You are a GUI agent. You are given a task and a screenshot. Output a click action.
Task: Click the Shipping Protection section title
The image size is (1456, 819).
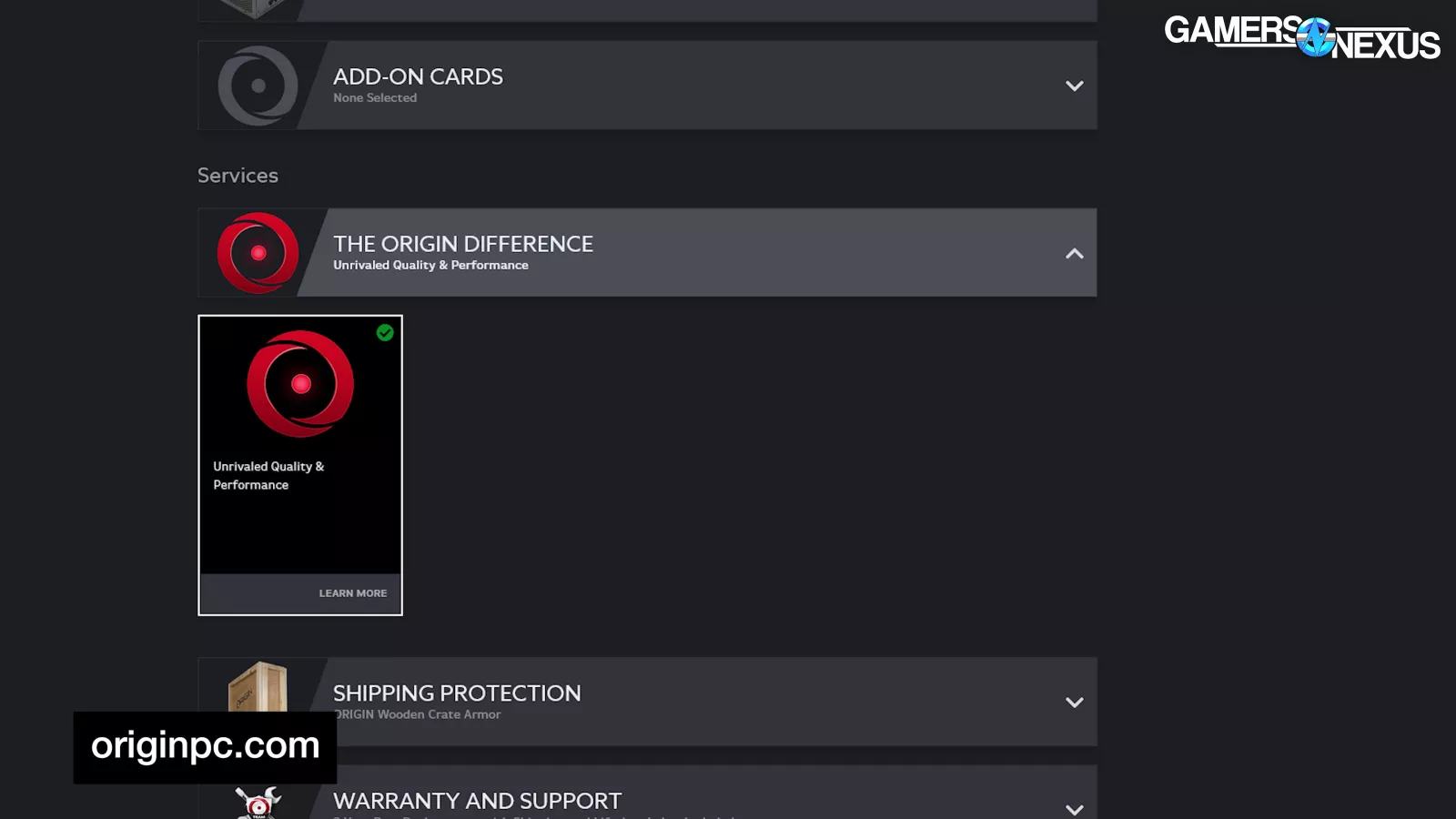point(457,693)
